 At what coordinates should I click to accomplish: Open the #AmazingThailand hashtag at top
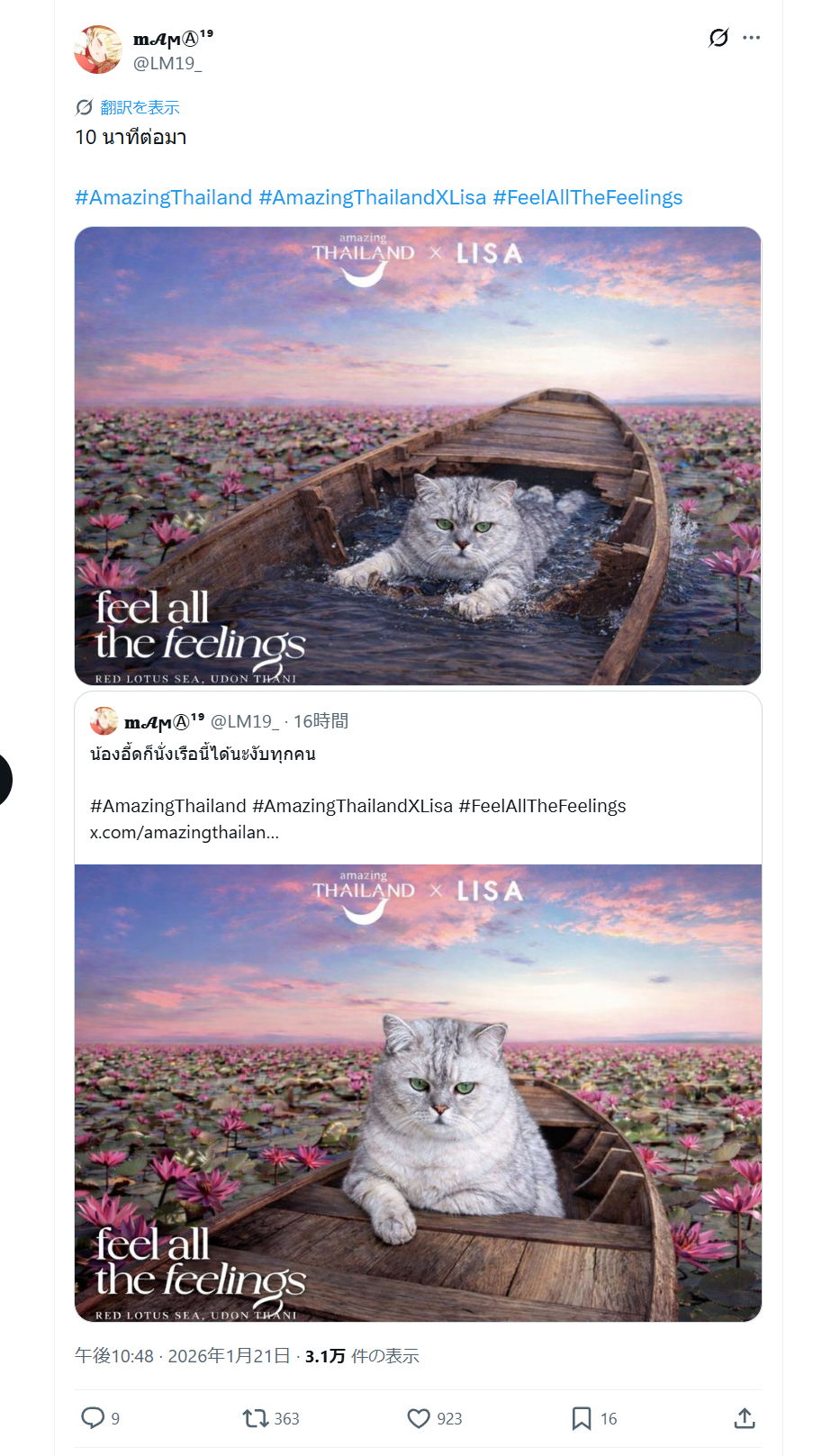tap(164, 197)
